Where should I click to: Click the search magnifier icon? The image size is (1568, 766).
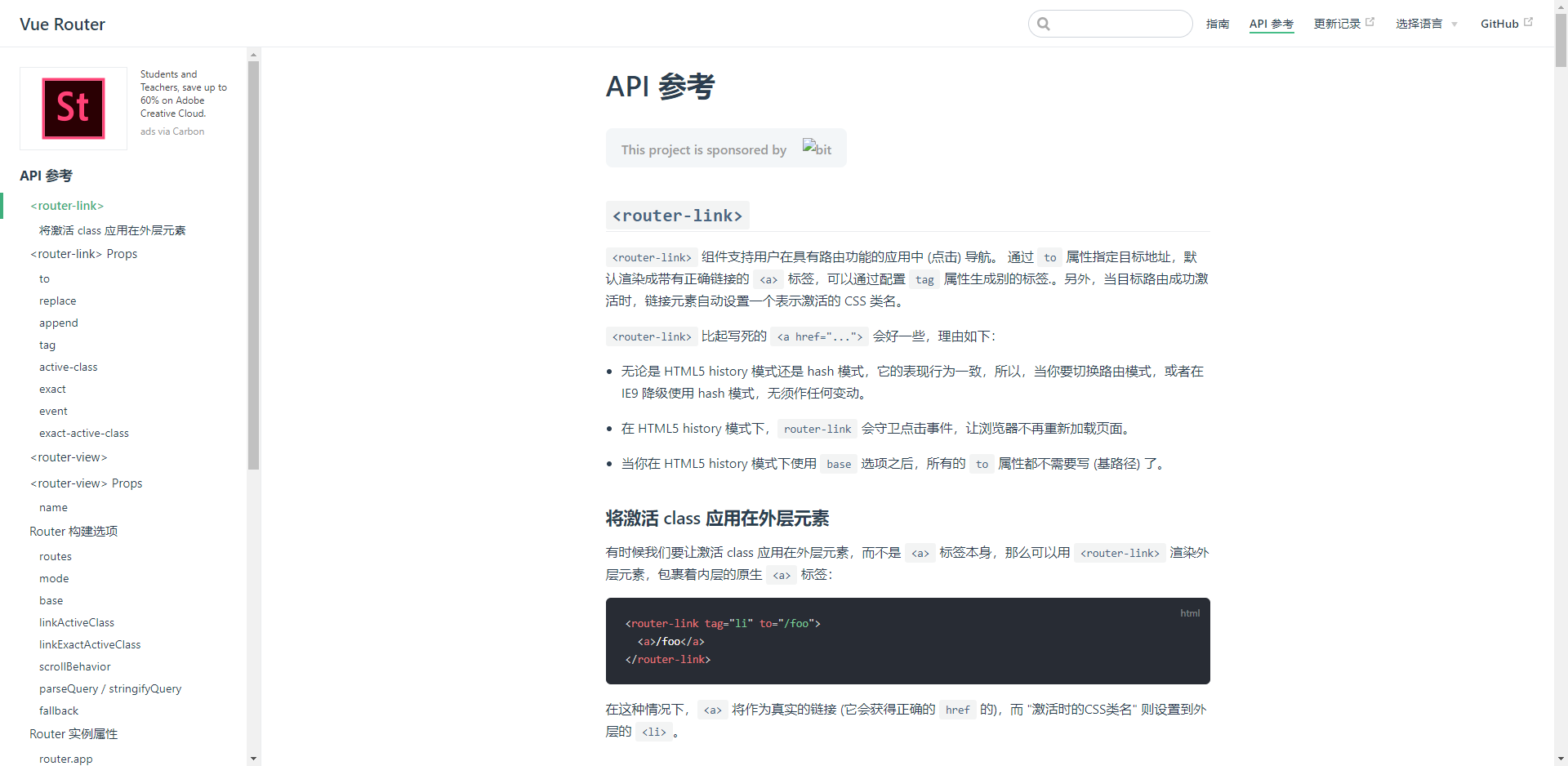pyautogui.click(x=1044, y=24)
